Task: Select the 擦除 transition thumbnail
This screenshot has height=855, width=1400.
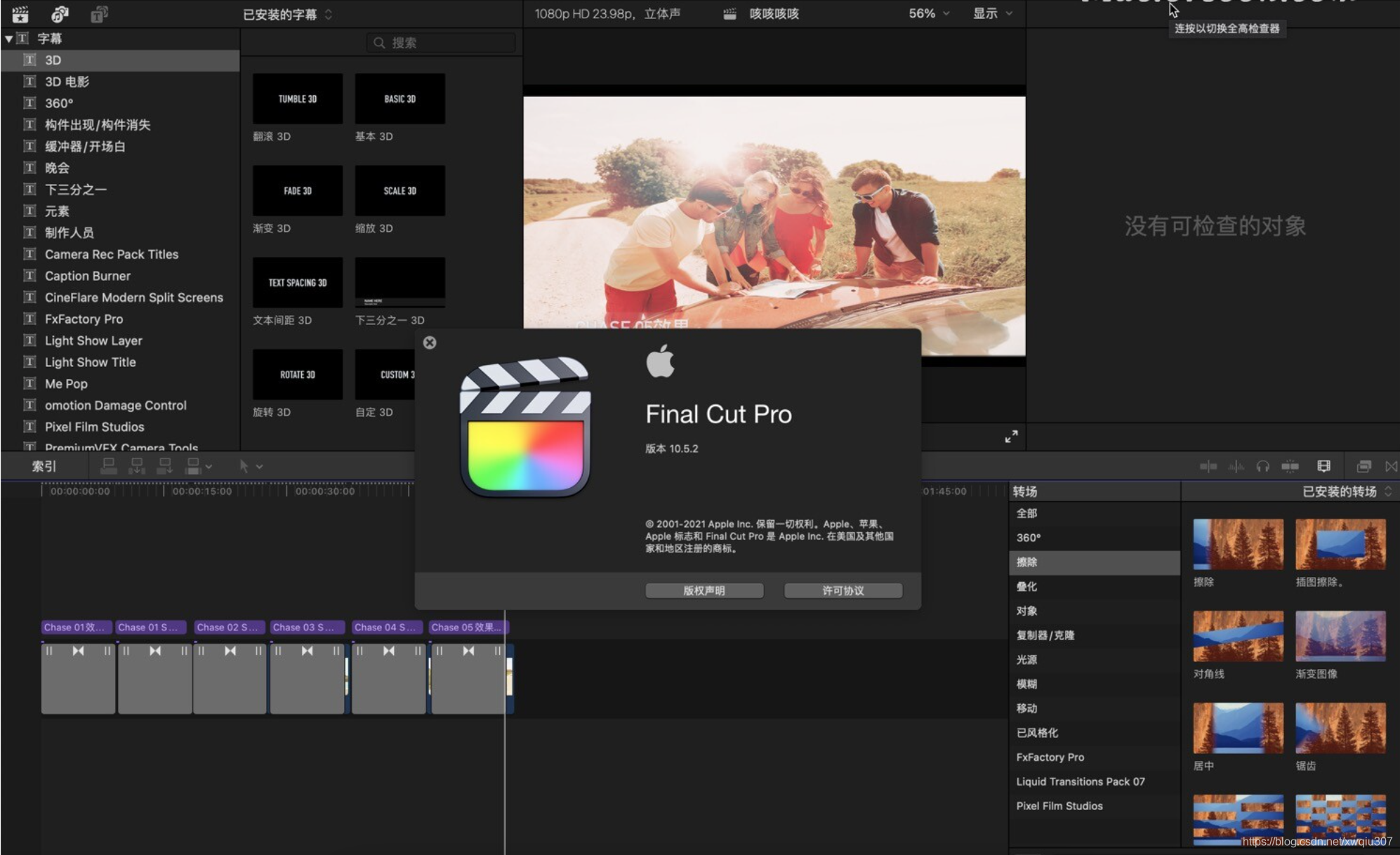Action: click(x=1238, y=544)
